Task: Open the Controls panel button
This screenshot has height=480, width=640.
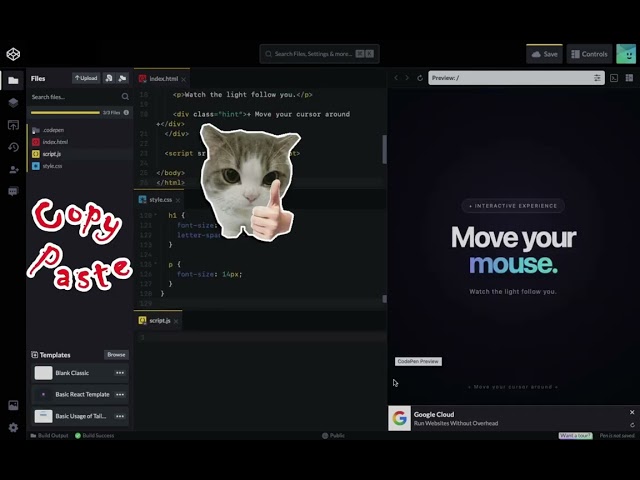Action: pyautogui.click(x=589, y=54)
